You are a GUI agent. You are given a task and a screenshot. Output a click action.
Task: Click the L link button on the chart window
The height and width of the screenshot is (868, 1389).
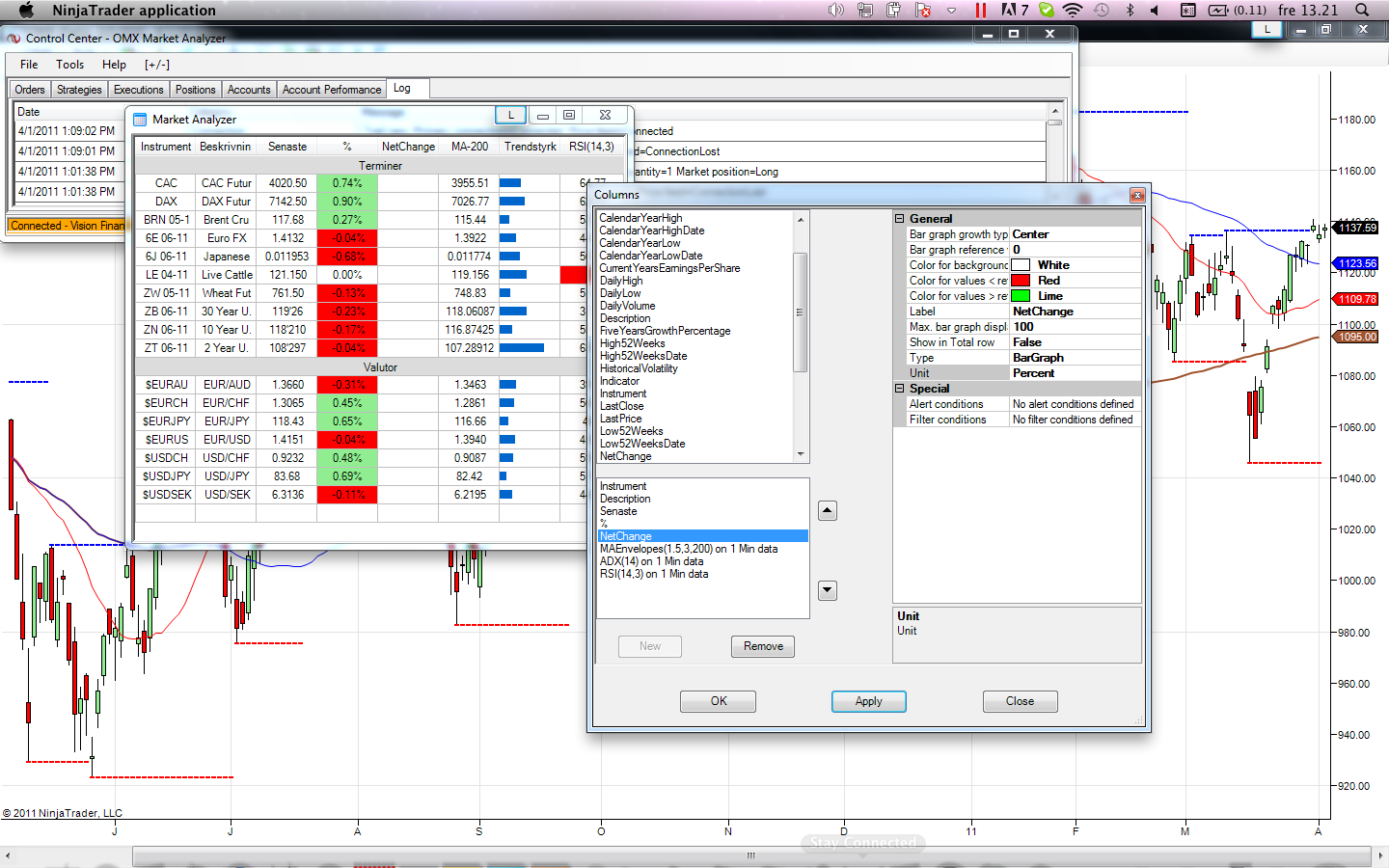1266,30
